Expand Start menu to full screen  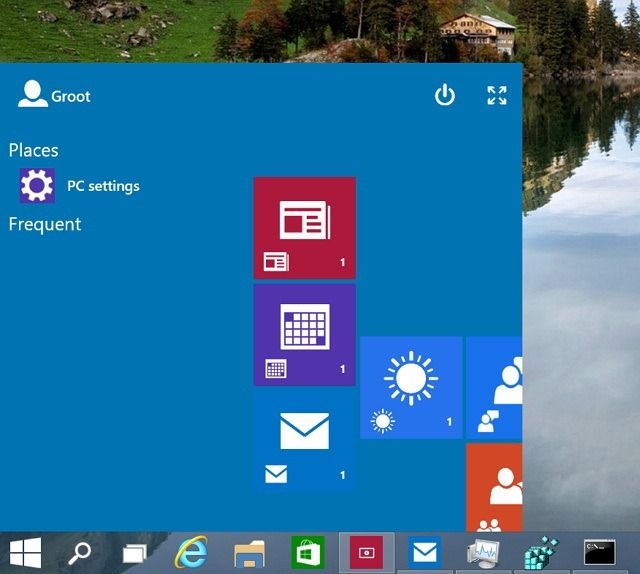497,96
